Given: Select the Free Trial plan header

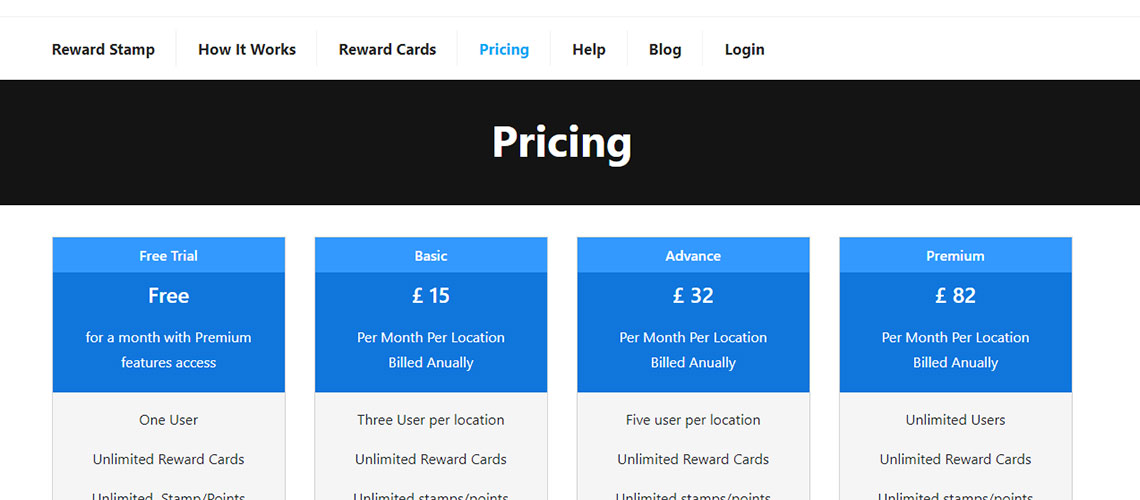Looking at the screenshot, I should point(169,256).
